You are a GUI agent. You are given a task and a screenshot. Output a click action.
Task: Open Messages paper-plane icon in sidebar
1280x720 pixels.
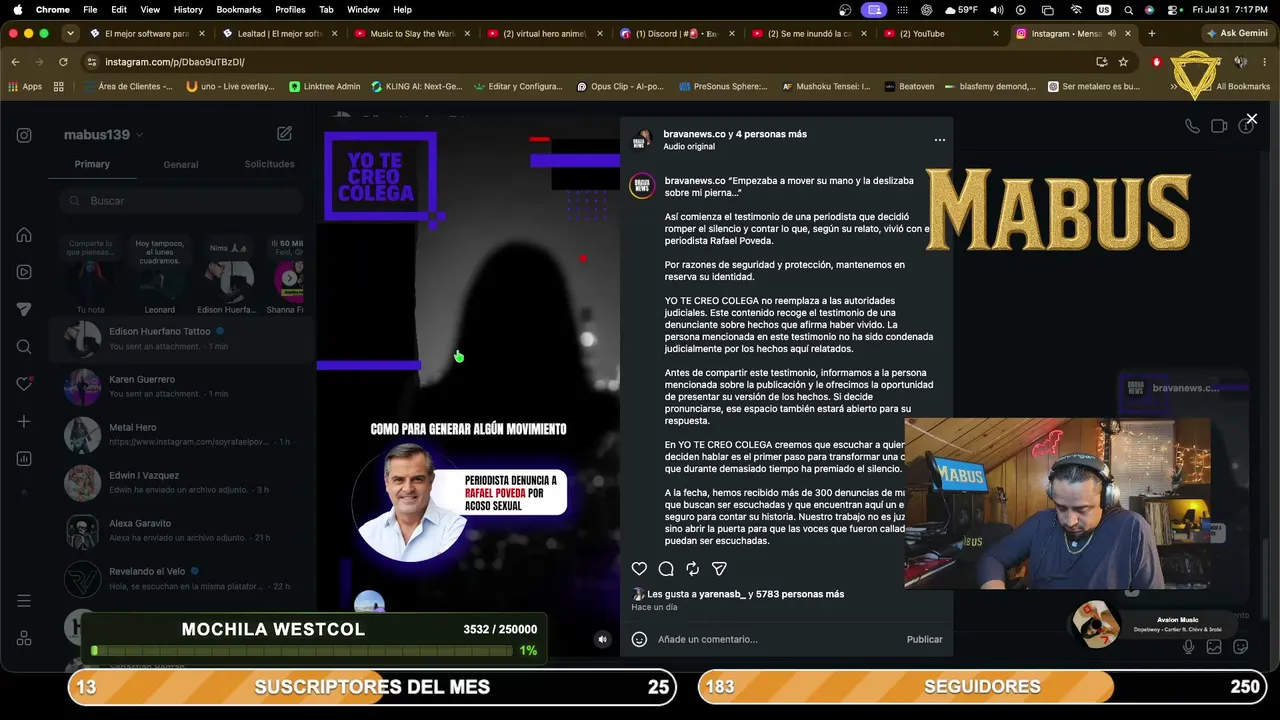[24, 309]
